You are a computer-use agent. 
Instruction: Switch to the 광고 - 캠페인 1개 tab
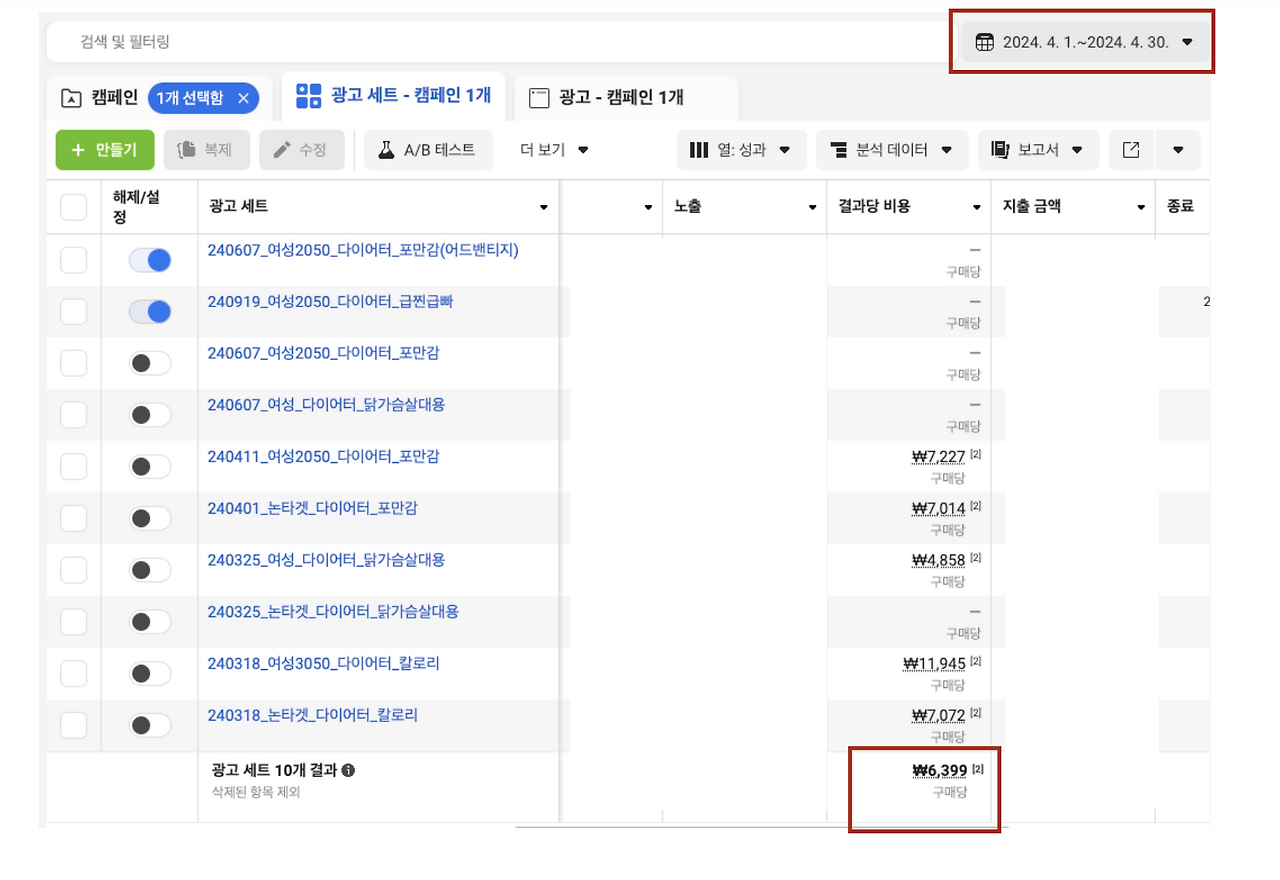[625, 96]
